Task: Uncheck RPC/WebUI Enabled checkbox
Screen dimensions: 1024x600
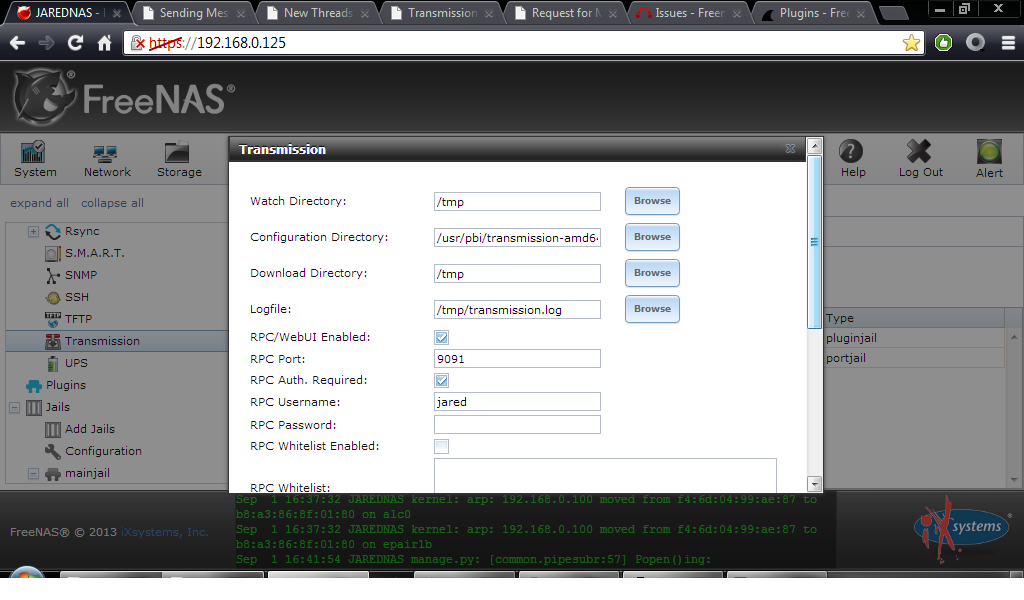Action: pos(441,338)
